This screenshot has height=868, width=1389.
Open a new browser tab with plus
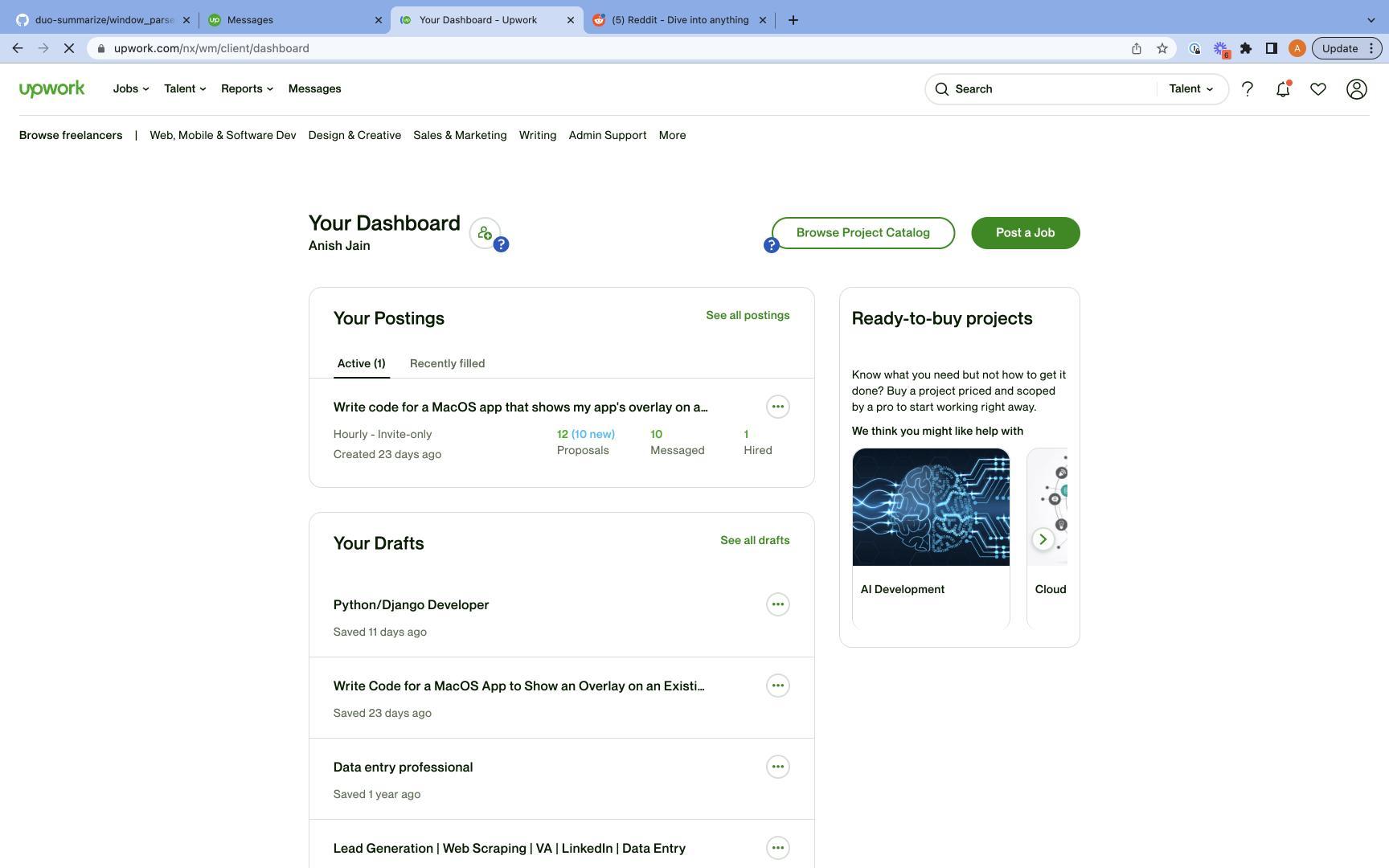coord(793,20)
